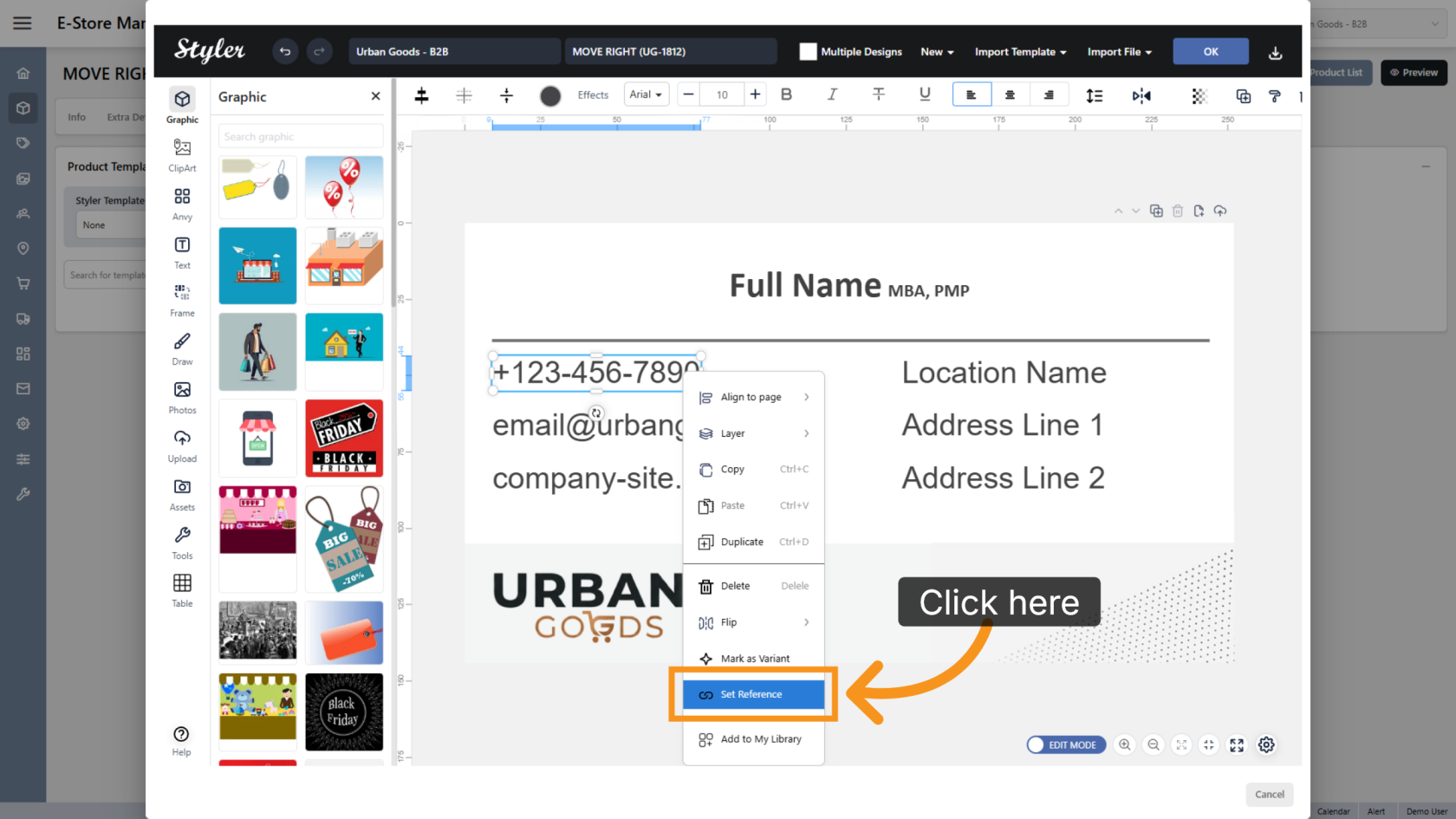
Task: Click the Cancel button
Action: (1270, 794)
